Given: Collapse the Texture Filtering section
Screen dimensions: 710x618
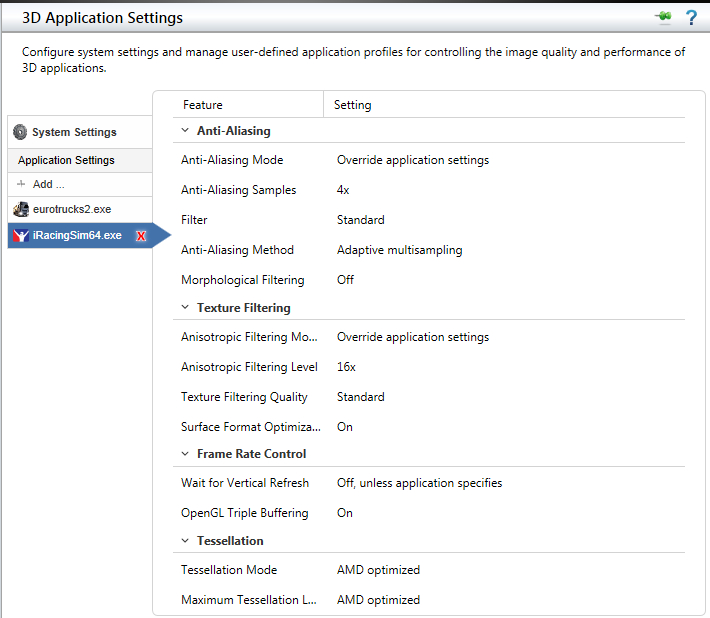Looking at the screenshot, I should [x=184, y=308].
